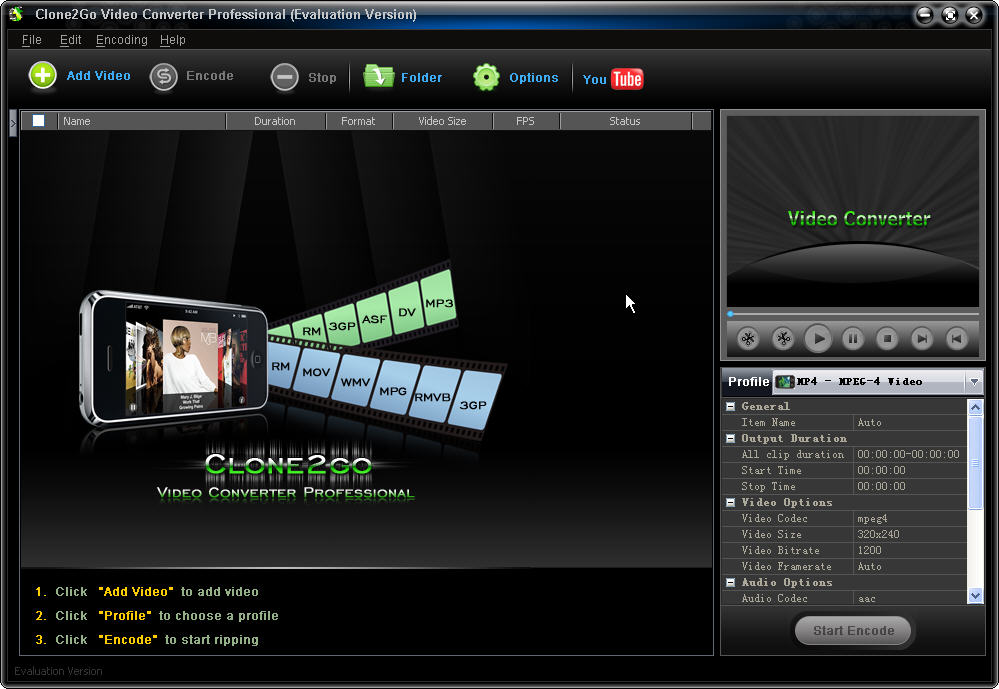
Task: Click the Options label in toolbar
Action: [x=533, y=78]
